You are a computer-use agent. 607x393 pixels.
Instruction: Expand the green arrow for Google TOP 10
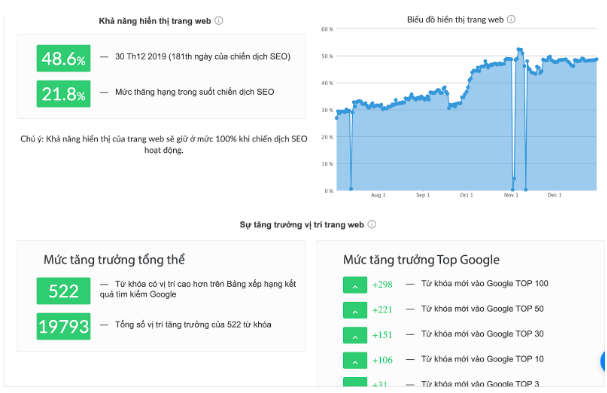click(x=355, y=360)
